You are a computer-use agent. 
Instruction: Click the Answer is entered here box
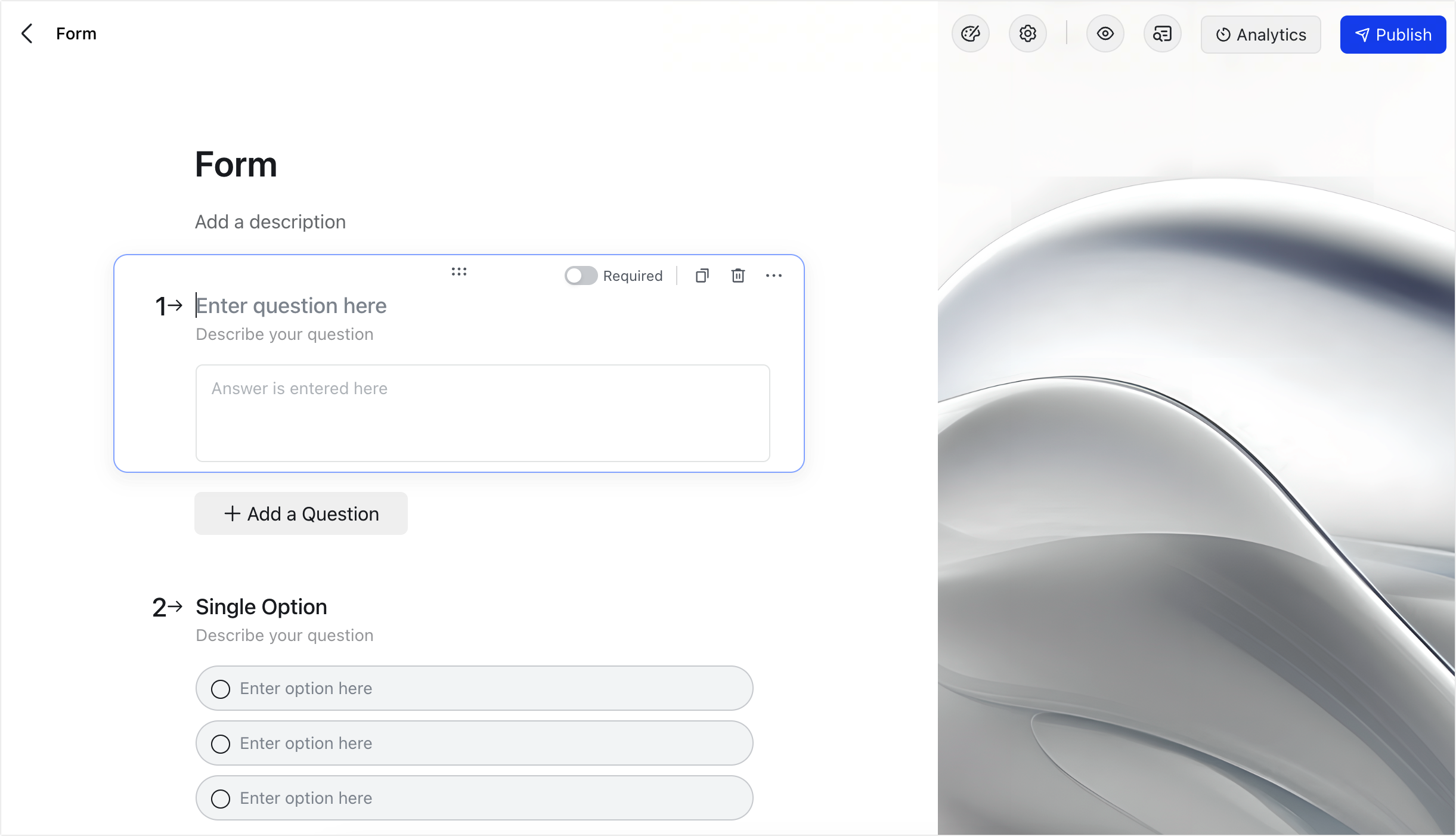[x=482, y=413]
